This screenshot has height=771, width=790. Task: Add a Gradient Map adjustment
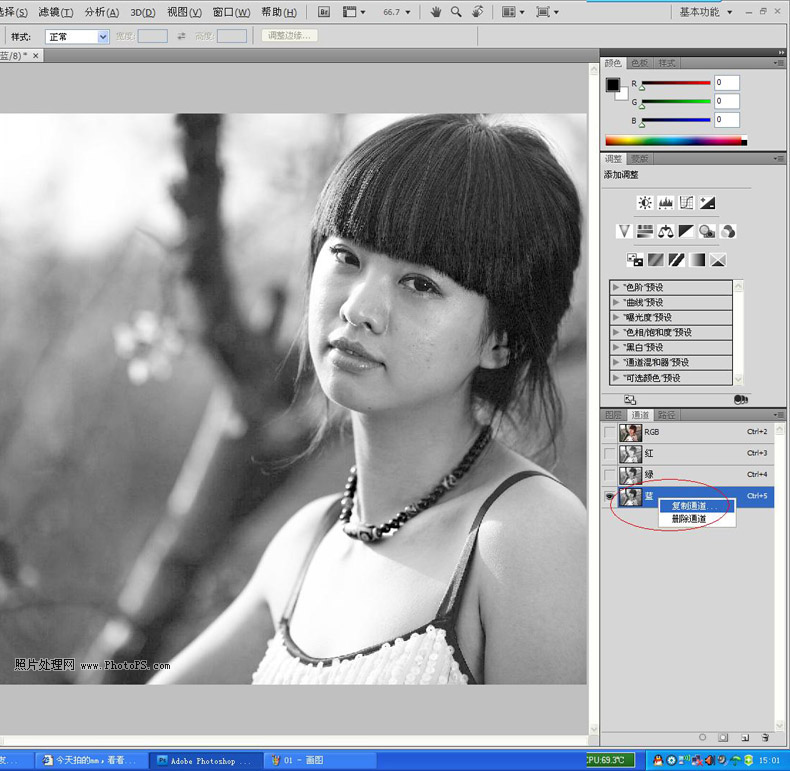(x=697, y=260)
